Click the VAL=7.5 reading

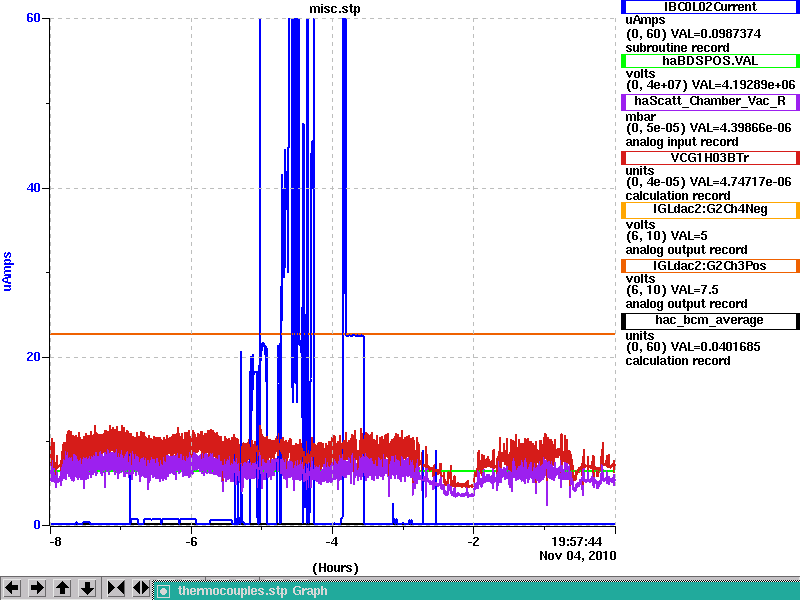(x=694, y=290)
